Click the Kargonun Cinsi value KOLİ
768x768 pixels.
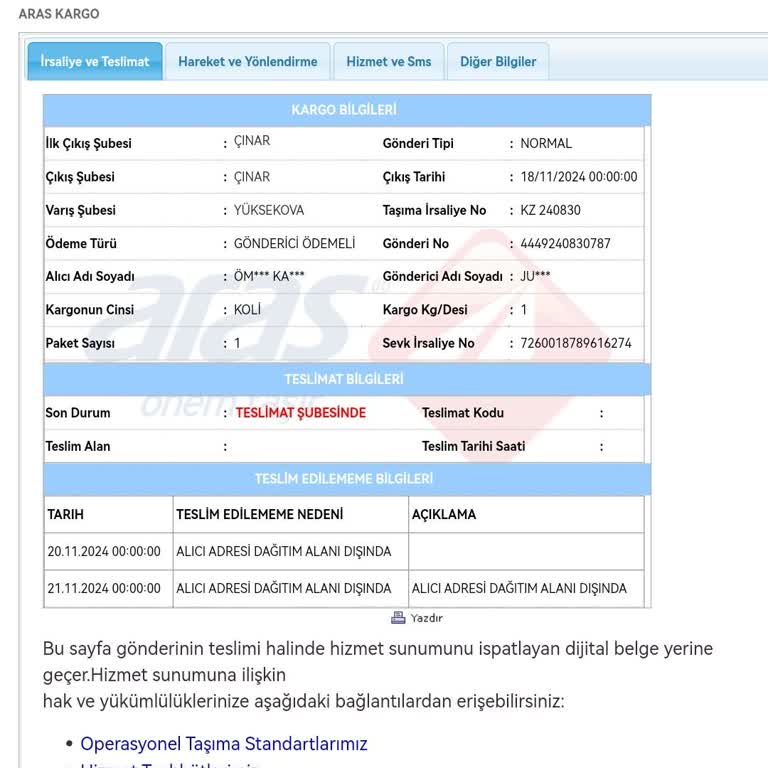point(247,310)
